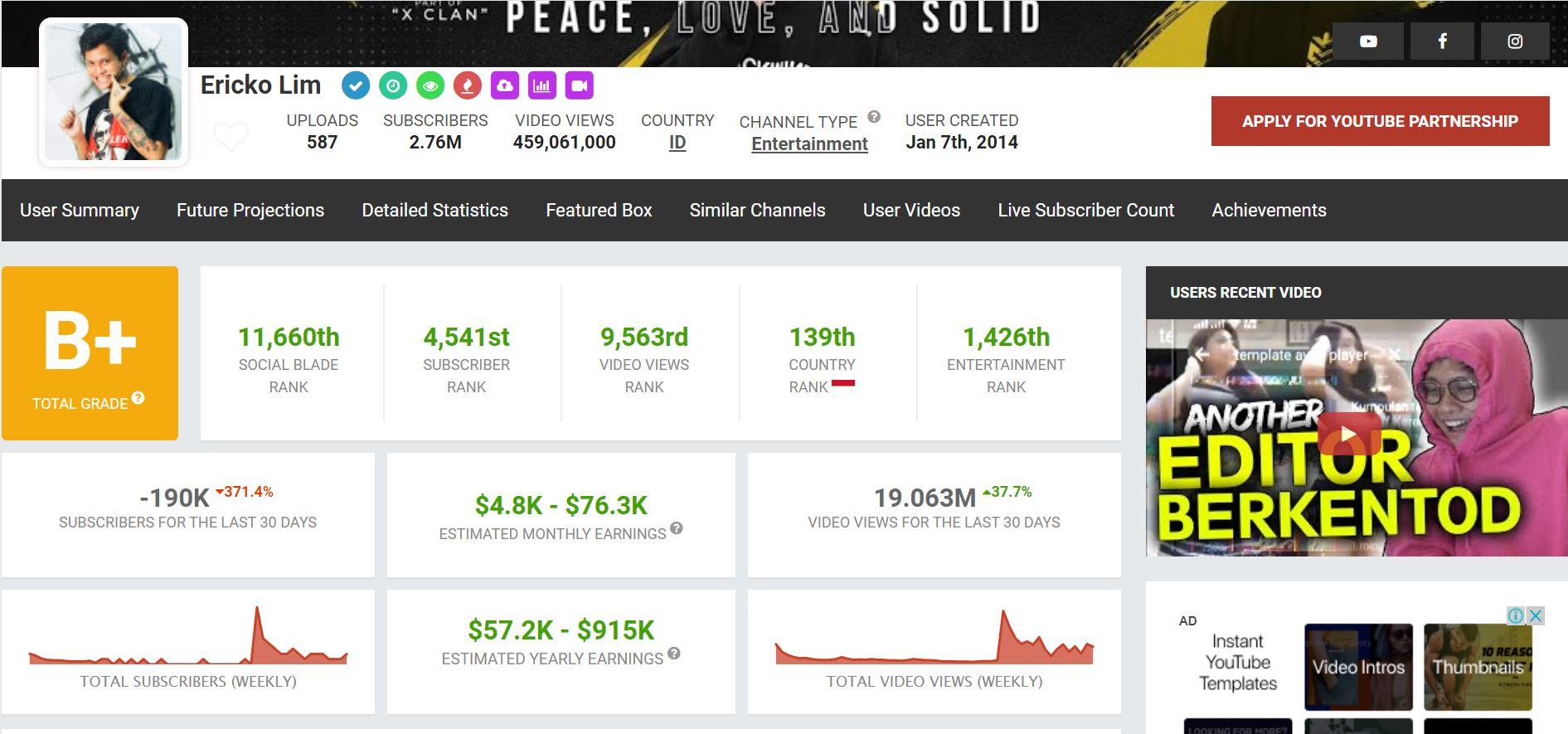Play the Editor Berkentod recent video
This screenshot has height=734, width=1568.
(x=1349, y=435)
